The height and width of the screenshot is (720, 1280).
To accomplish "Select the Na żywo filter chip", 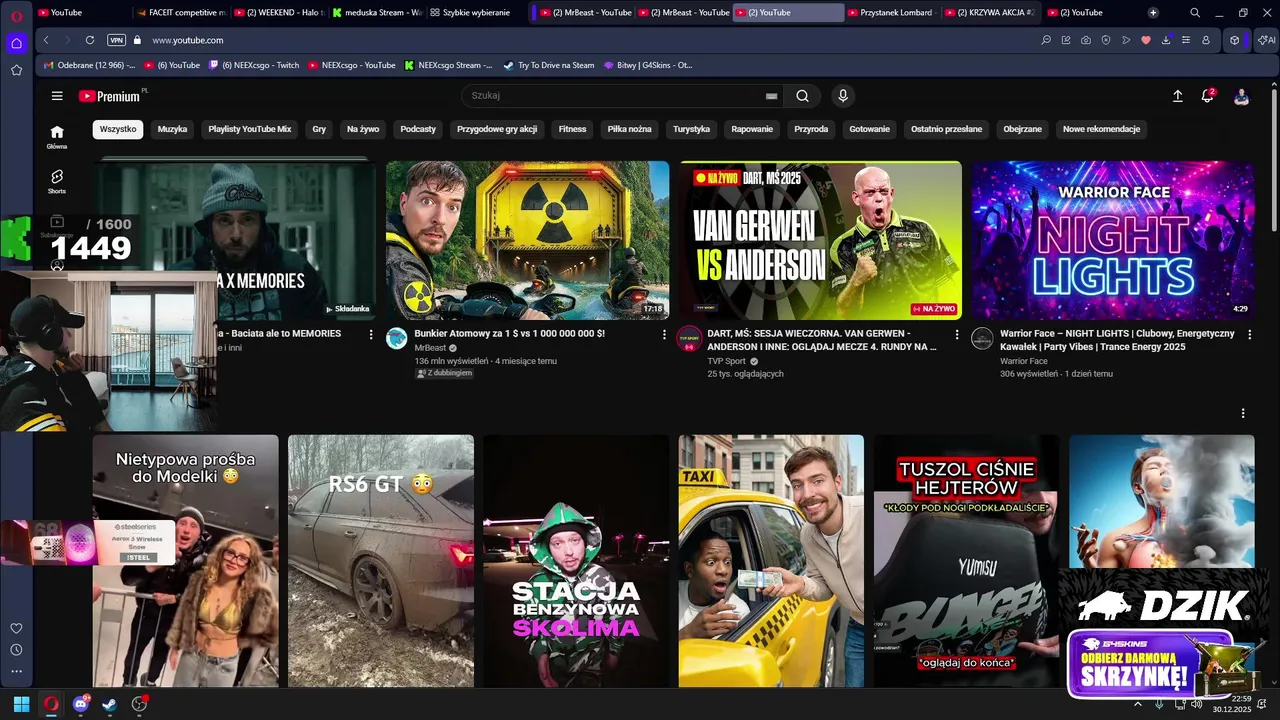I will point(363,129).
